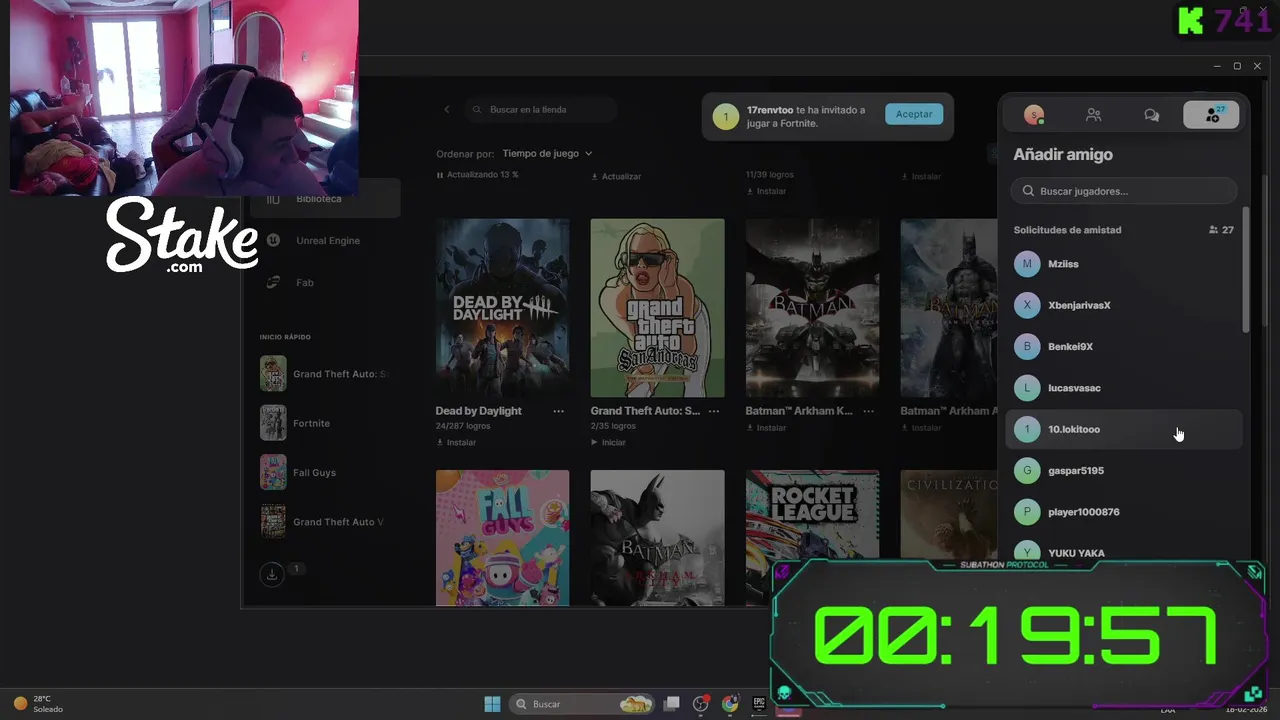Click the gaspar5195 avatar circle
The width and height of the screenshot is (1280, 720).
(1027, 470)
